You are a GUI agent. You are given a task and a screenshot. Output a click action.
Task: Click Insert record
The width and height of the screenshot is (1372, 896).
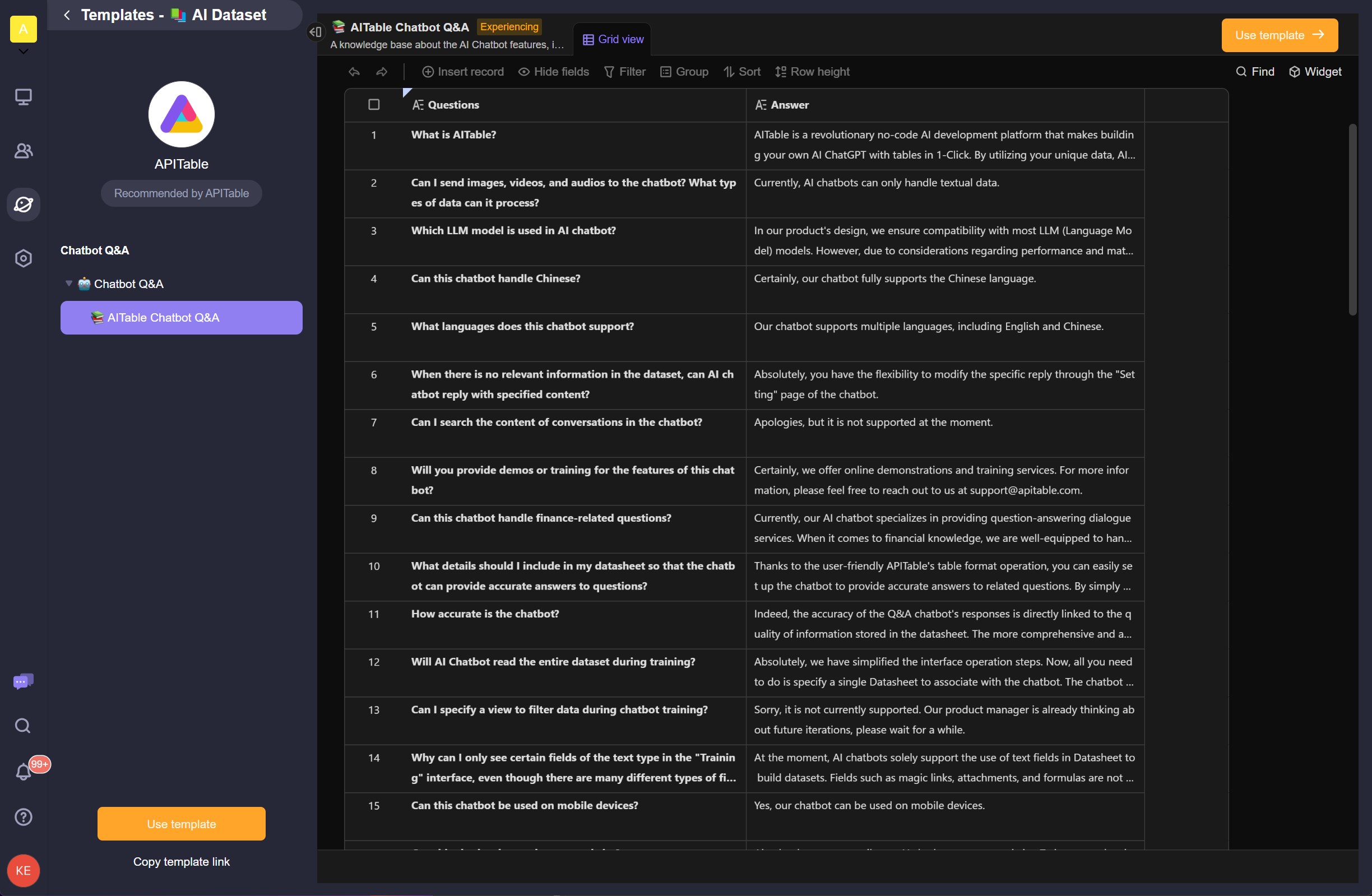click(x=463, y=72)
